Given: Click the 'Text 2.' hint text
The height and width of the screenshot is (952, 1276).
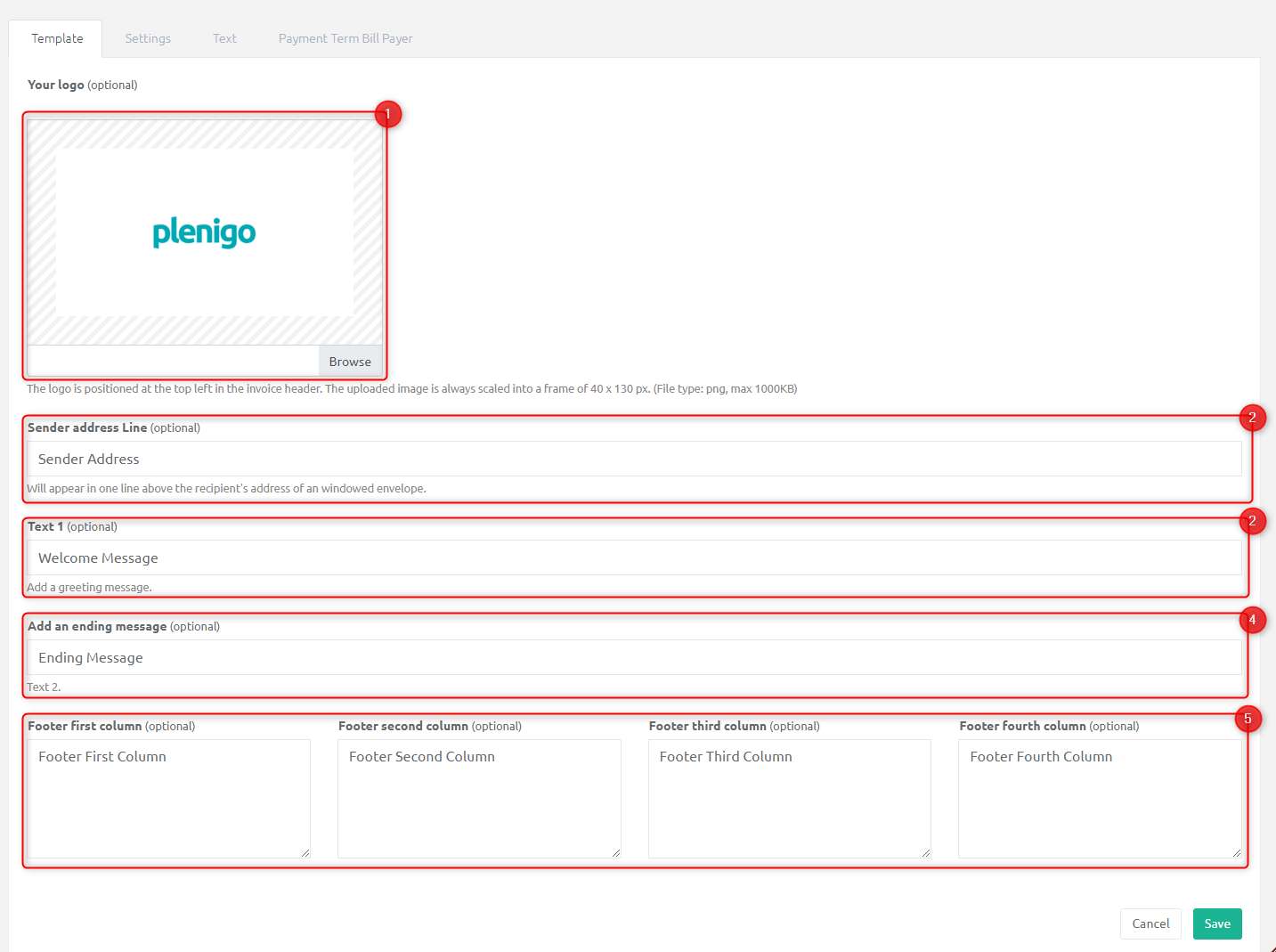Looking at the screenshot, I should click(44, 687).
